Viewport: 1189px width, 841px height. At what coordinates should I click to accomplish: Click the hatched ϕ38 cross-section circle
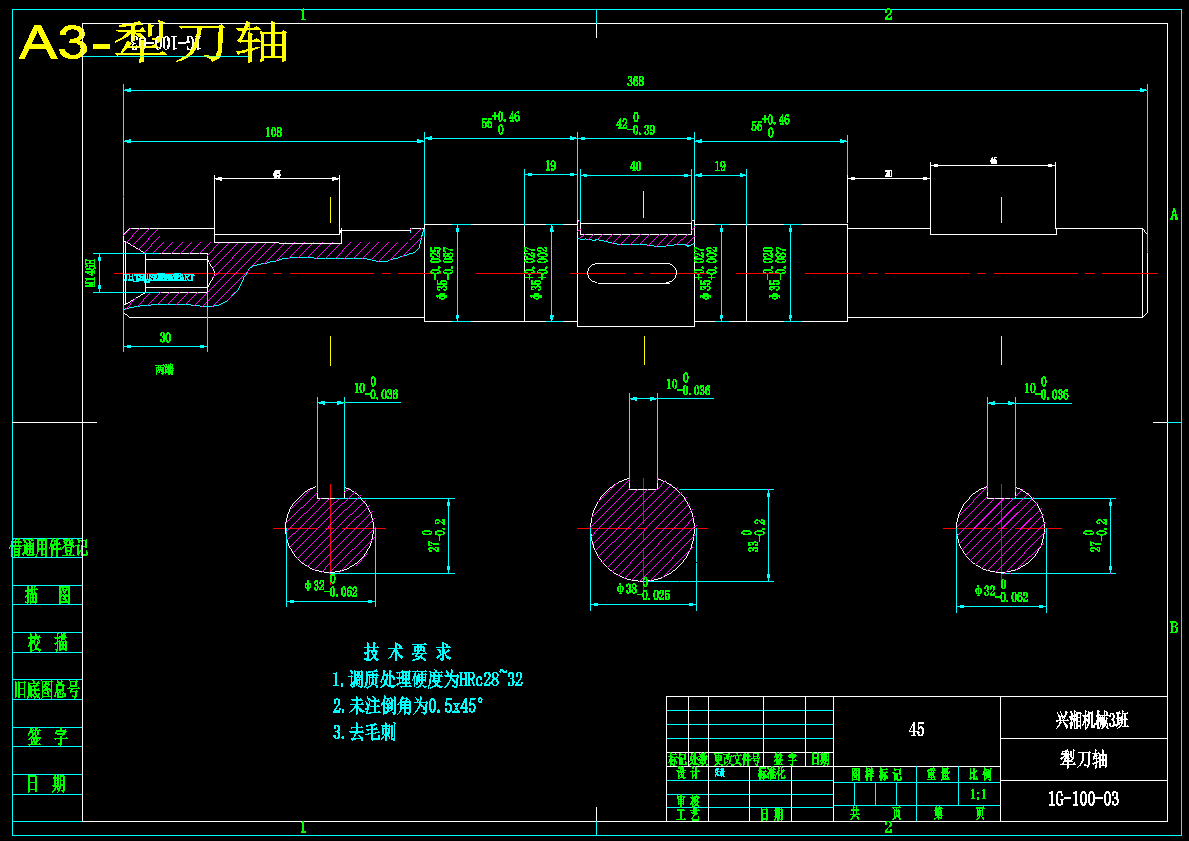pos(642,529)
